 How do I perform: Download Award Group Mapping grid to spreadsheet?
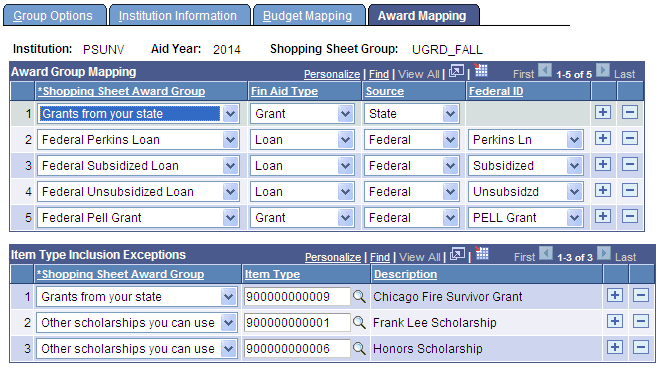tap(481, 70)
